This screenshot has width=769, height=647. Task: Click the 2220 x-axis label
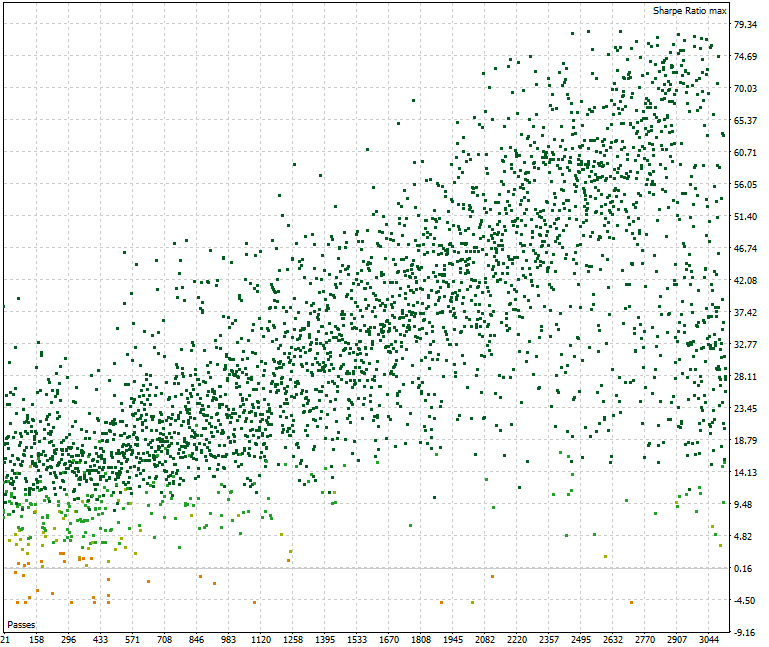tap(517, 640)
